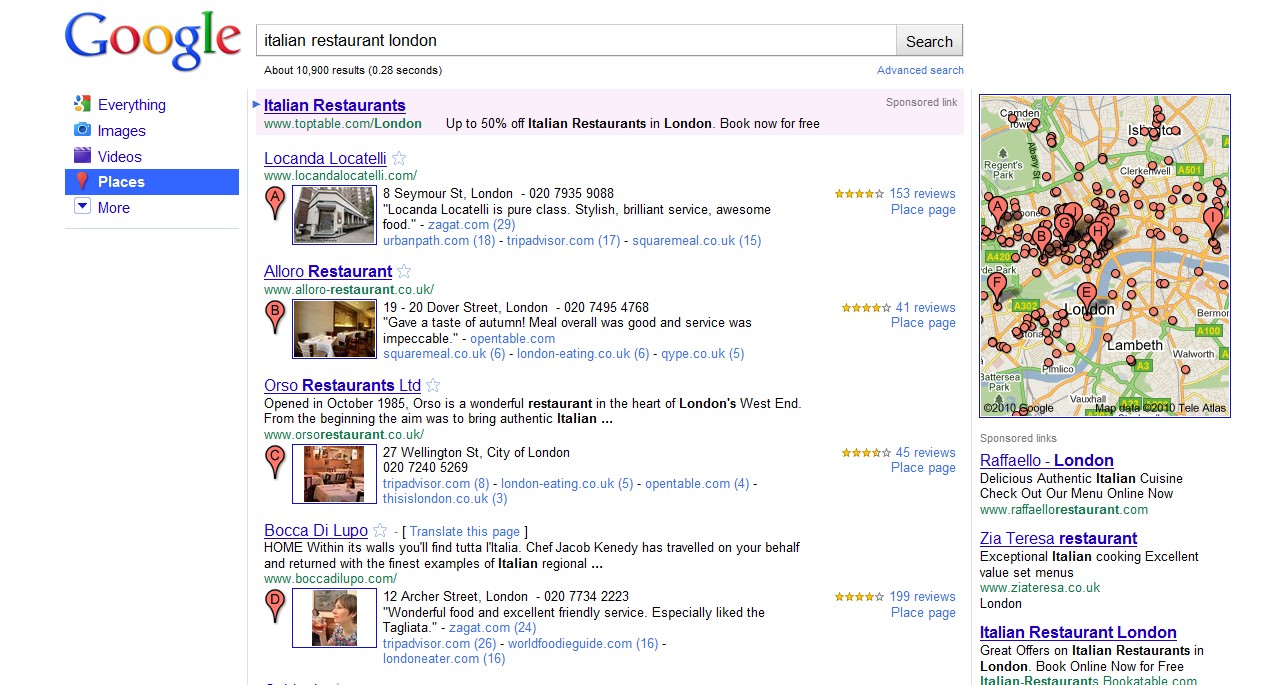
Task: Open the More search categories link
Action: coord(114,208)
